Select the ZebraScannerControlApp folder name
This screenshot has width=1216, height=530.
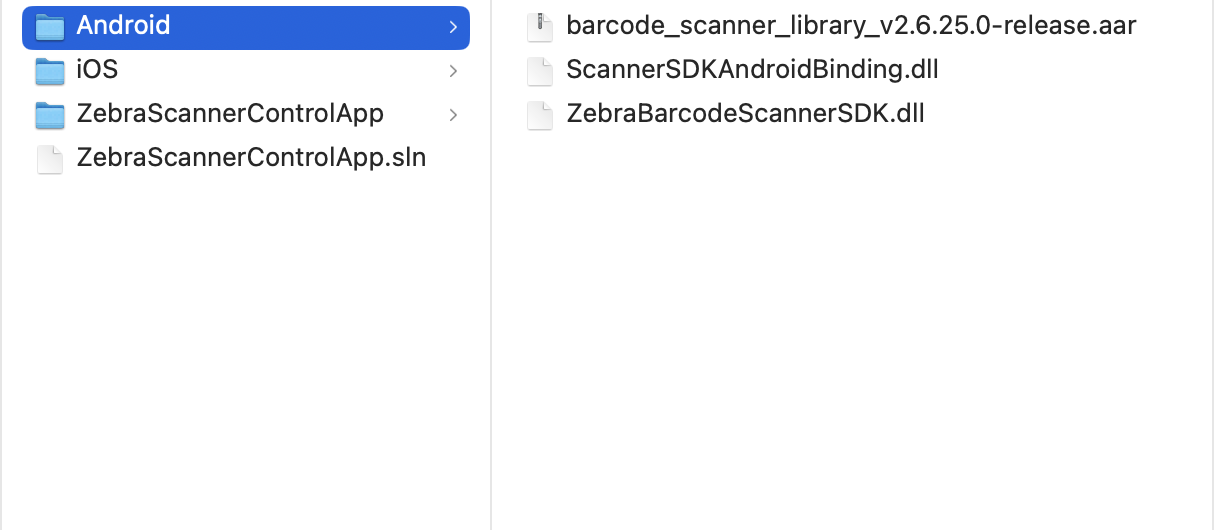point(230,114)
